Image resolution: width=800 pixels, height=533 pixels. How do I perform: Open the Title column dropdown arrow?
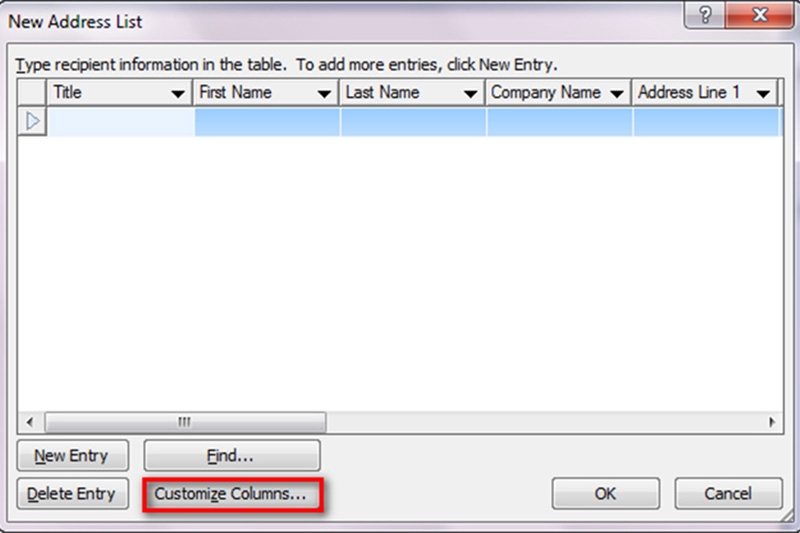click(178, 93)
